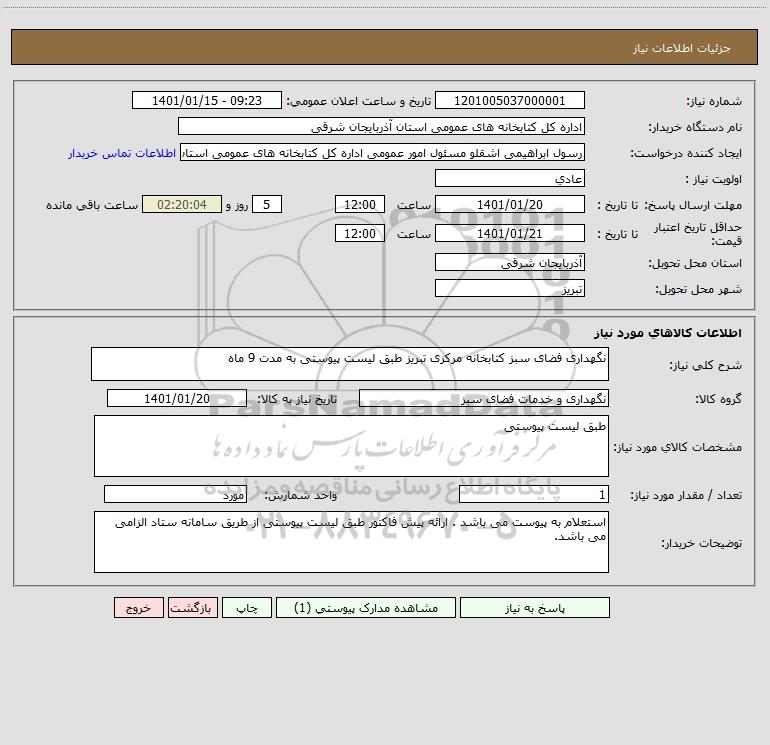Click remaining time counter 02:20:04
This screenshot has height=745, width=770.
[x=182, y=204]
